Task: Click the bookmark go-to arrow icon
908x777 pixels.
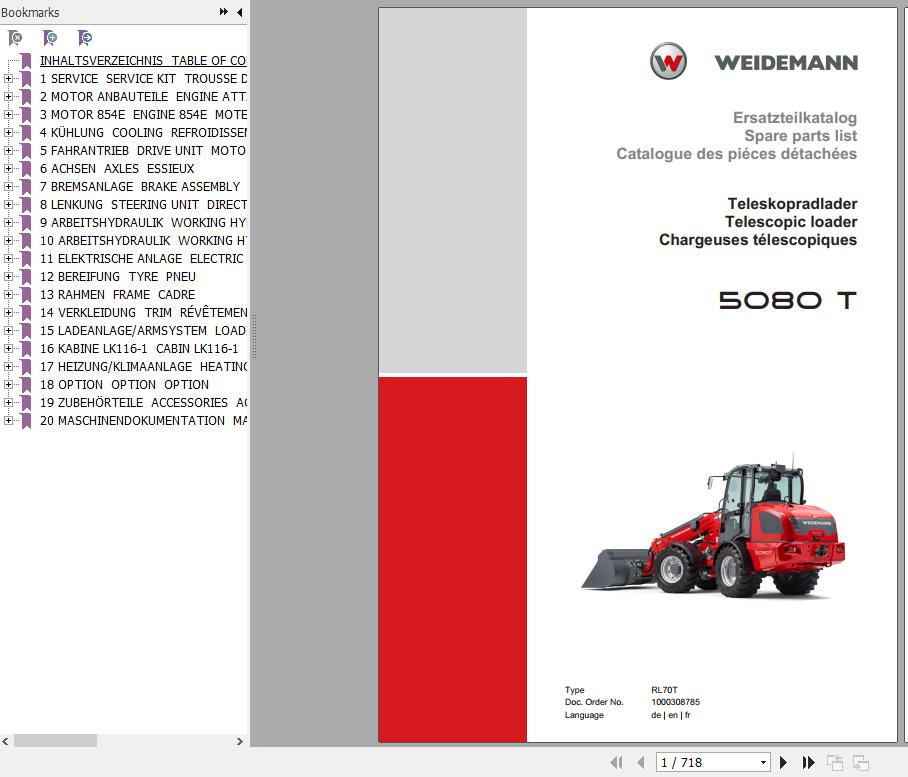Action: [85, 38]
